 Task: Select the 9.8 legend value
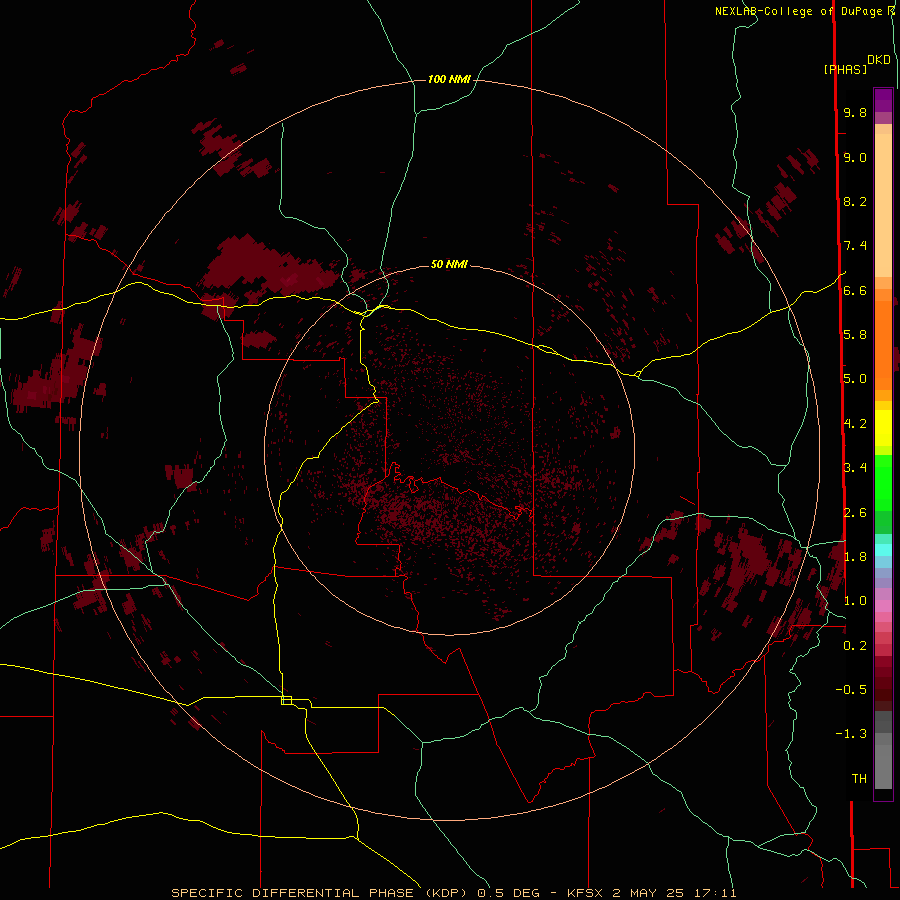855,112
